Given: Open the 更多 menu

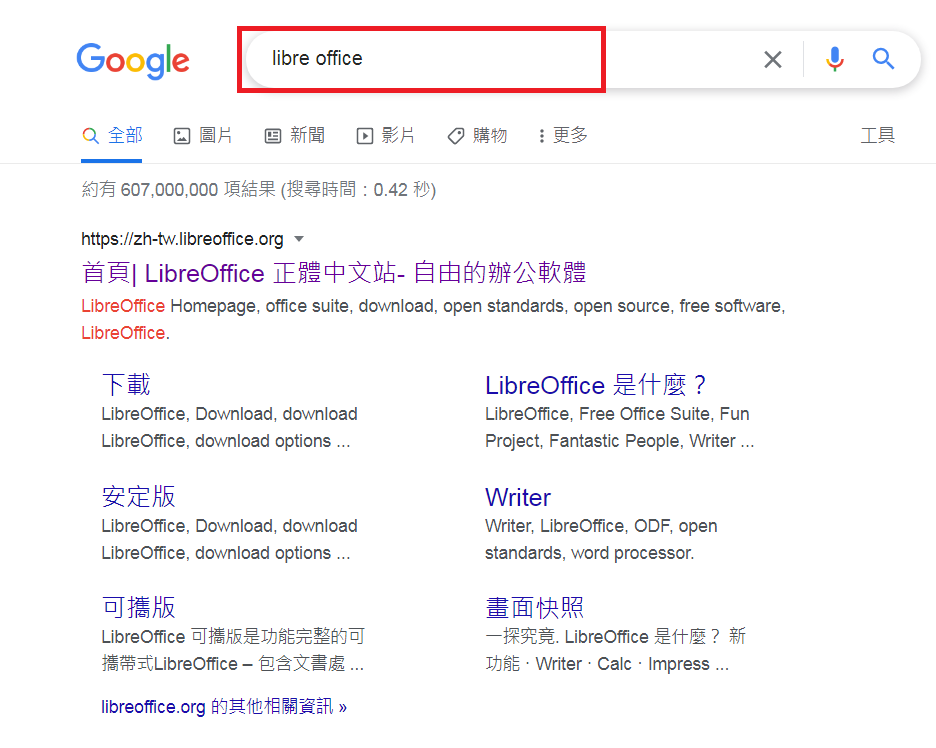Looking at the screenshot, I should [563, 136].
